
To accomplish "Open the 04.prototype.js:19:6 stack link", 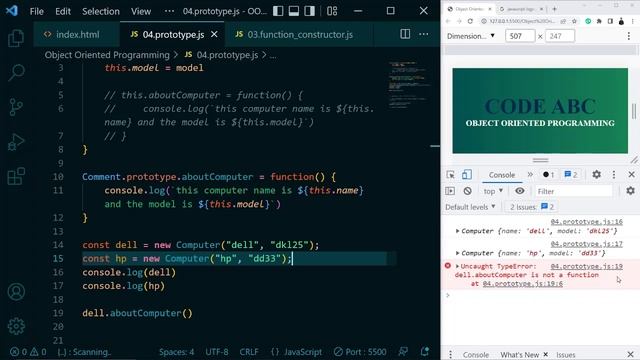I will click(522, 284).
